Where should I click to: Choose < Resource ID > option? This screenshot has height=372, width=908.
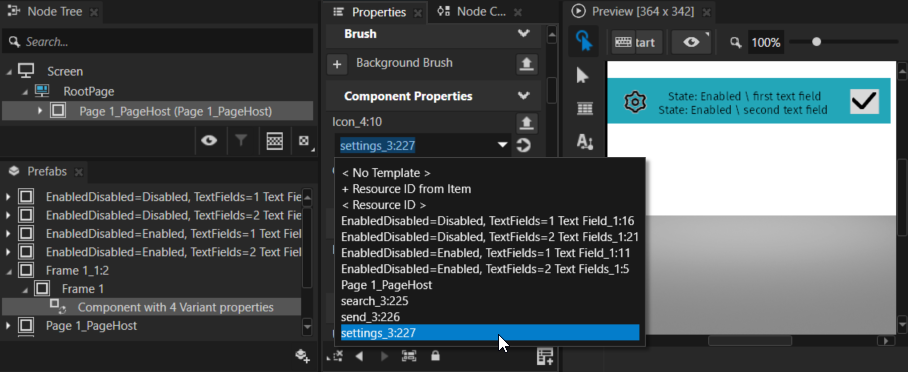(x=384, y=205)
